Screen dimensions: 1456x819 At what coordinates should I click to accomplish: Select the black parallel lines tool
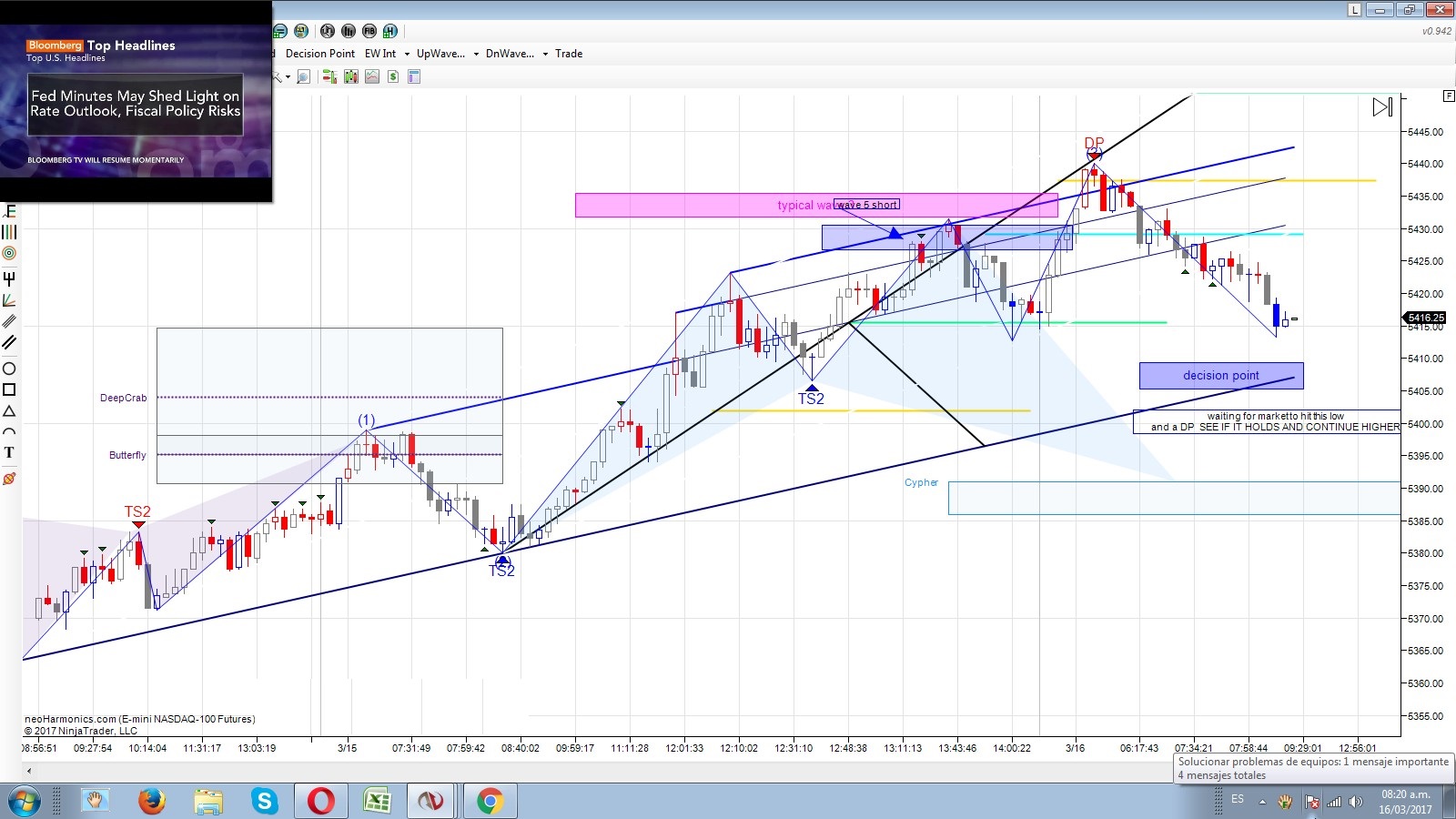(x=10, y=343)
